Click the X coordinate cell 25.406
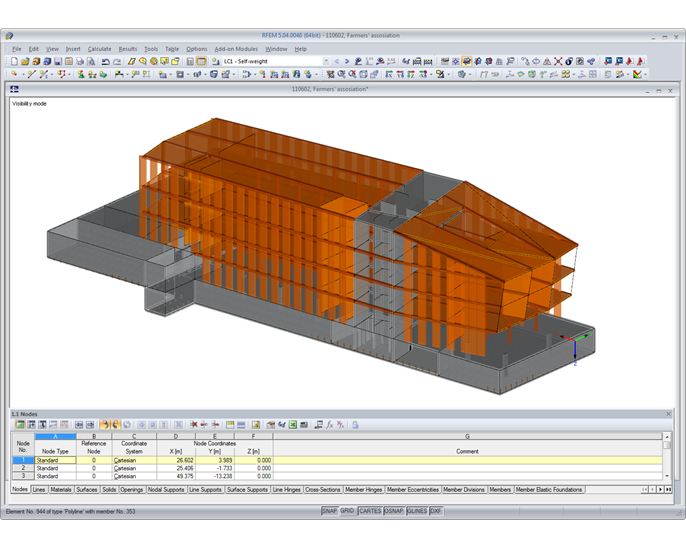 [176, 468]
